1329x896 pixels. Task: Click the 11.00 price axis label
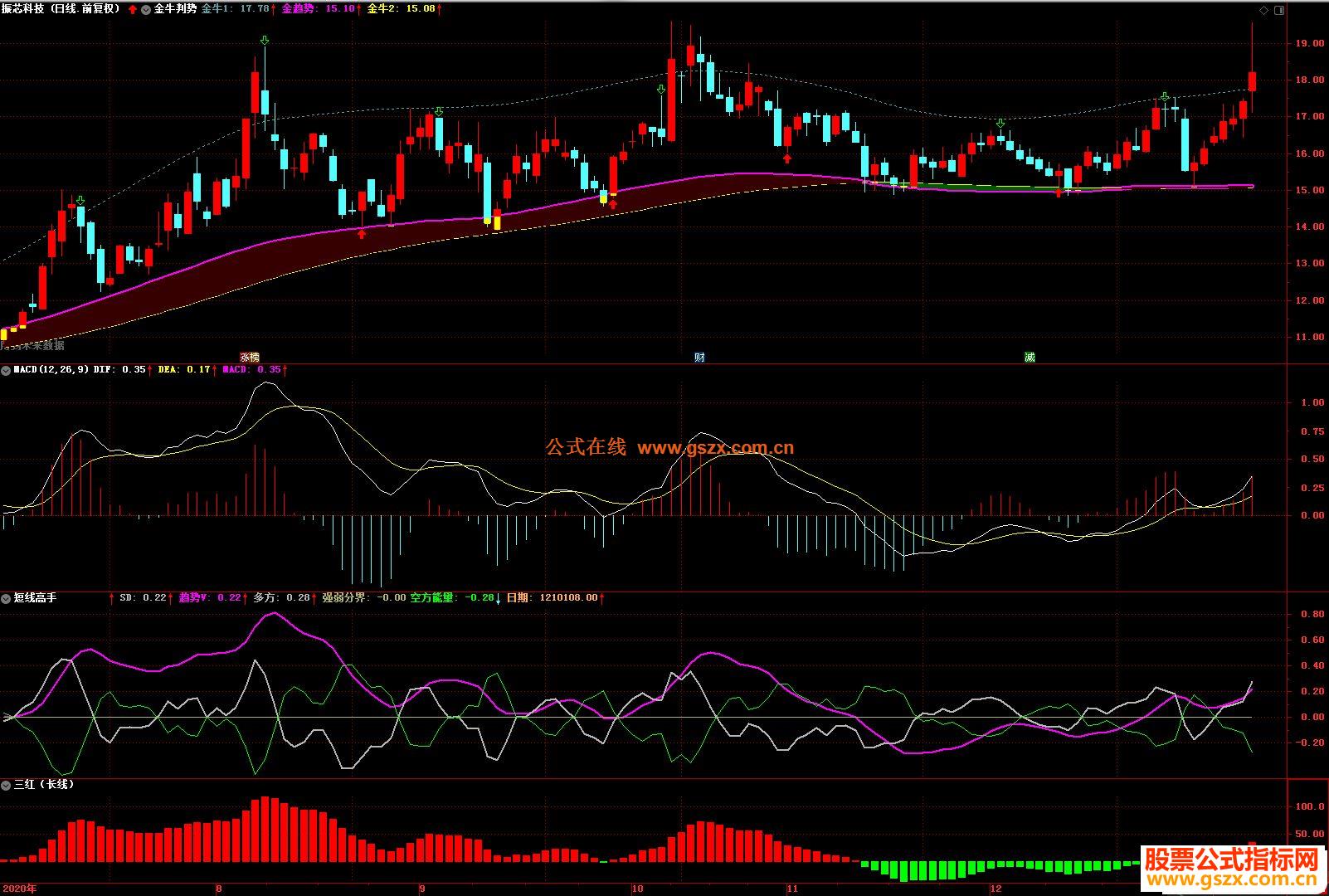pos(1310,338)
